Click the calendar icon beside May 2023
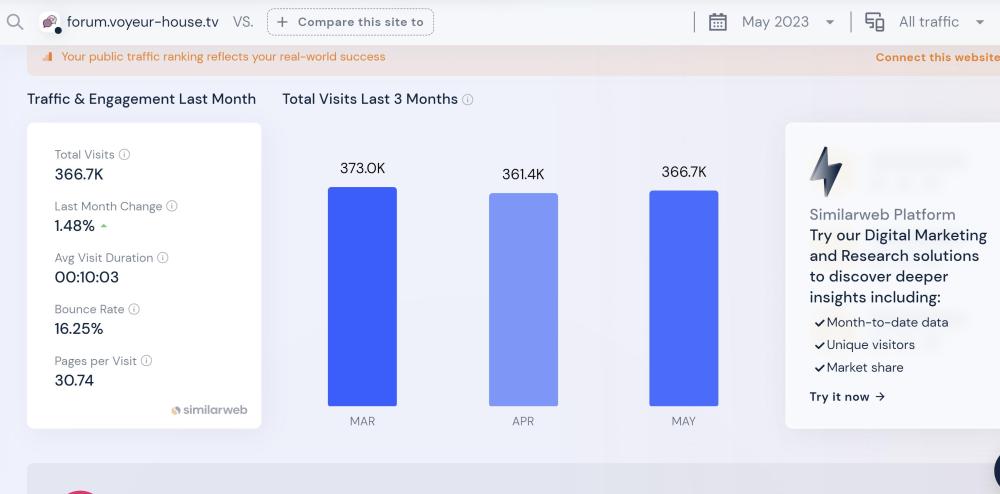 718,22
